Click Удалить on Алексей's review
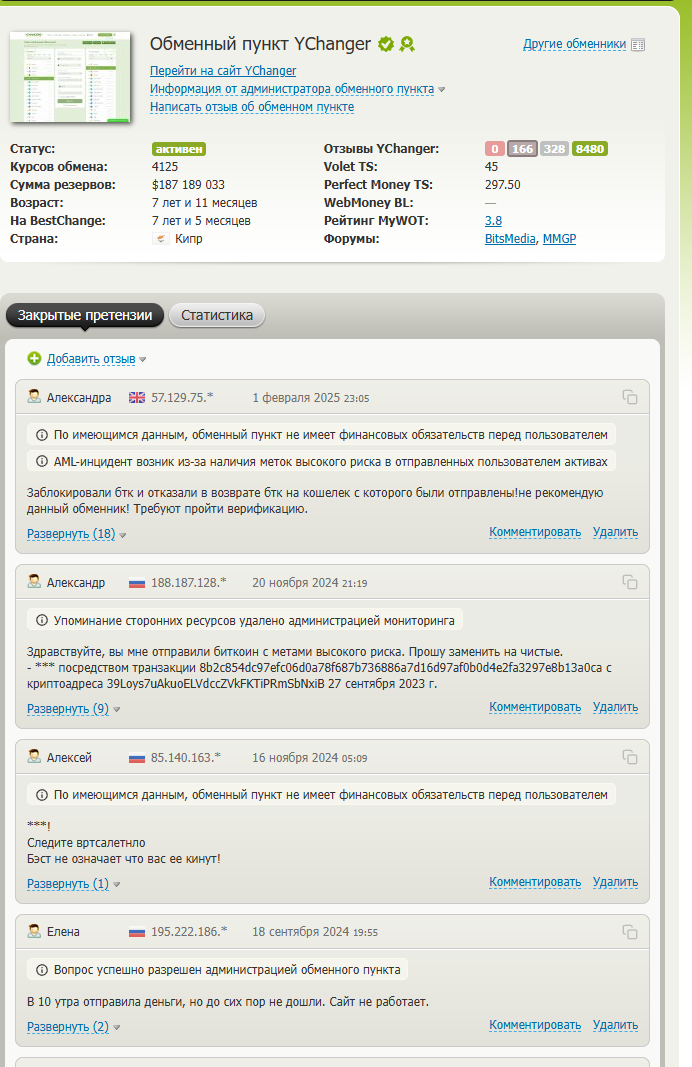This screenshot has height=1067, width=692. coord(615,882)
